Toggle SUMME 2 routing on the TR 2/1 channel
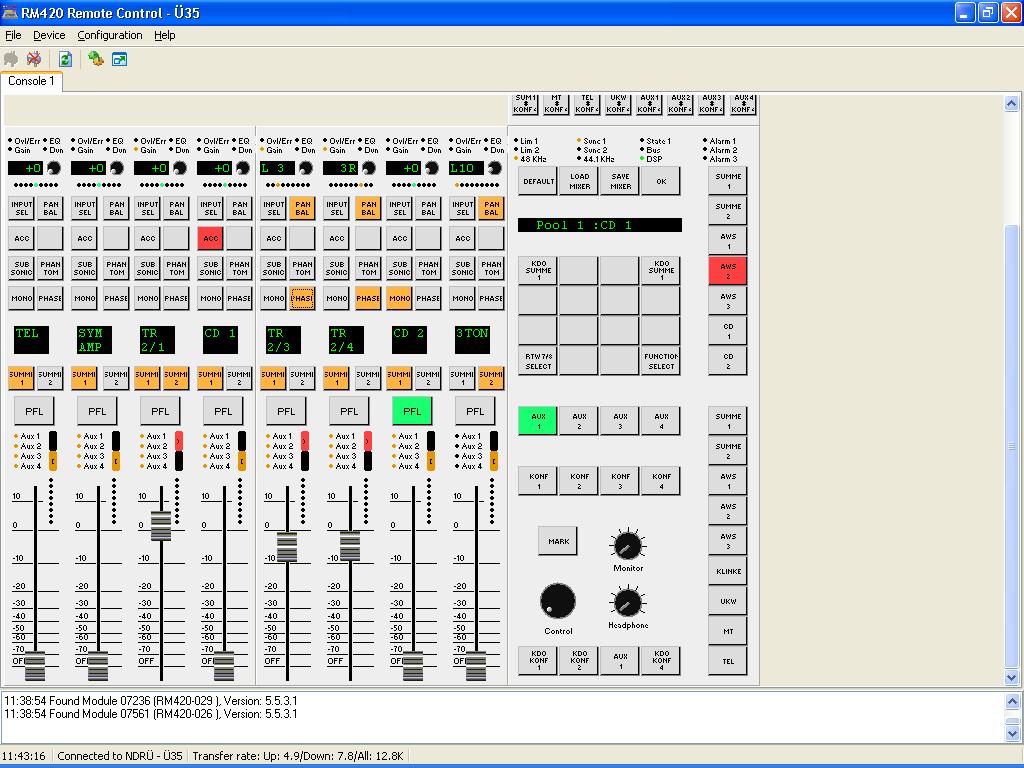This screenshot has height=768, width=1024. (x=176, y=378)
